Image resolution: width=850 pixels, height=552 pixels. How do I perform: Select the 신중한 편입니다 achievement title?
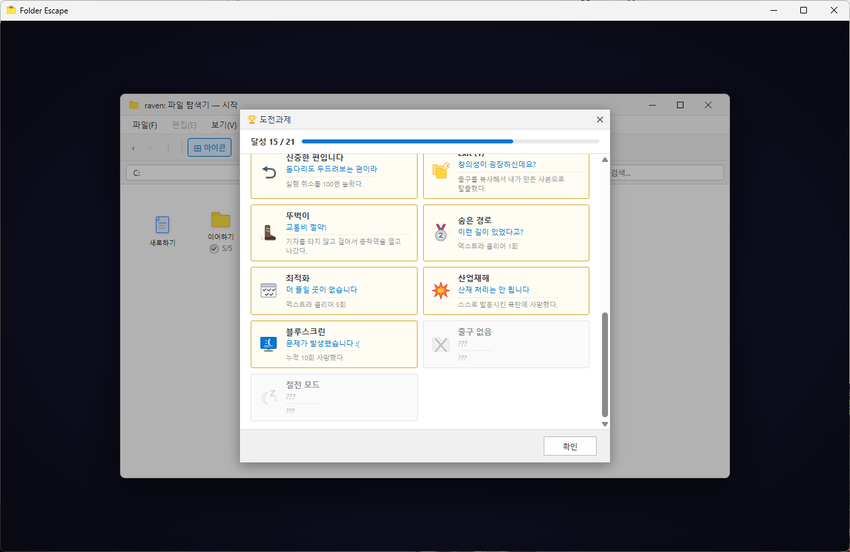point(314,157)
